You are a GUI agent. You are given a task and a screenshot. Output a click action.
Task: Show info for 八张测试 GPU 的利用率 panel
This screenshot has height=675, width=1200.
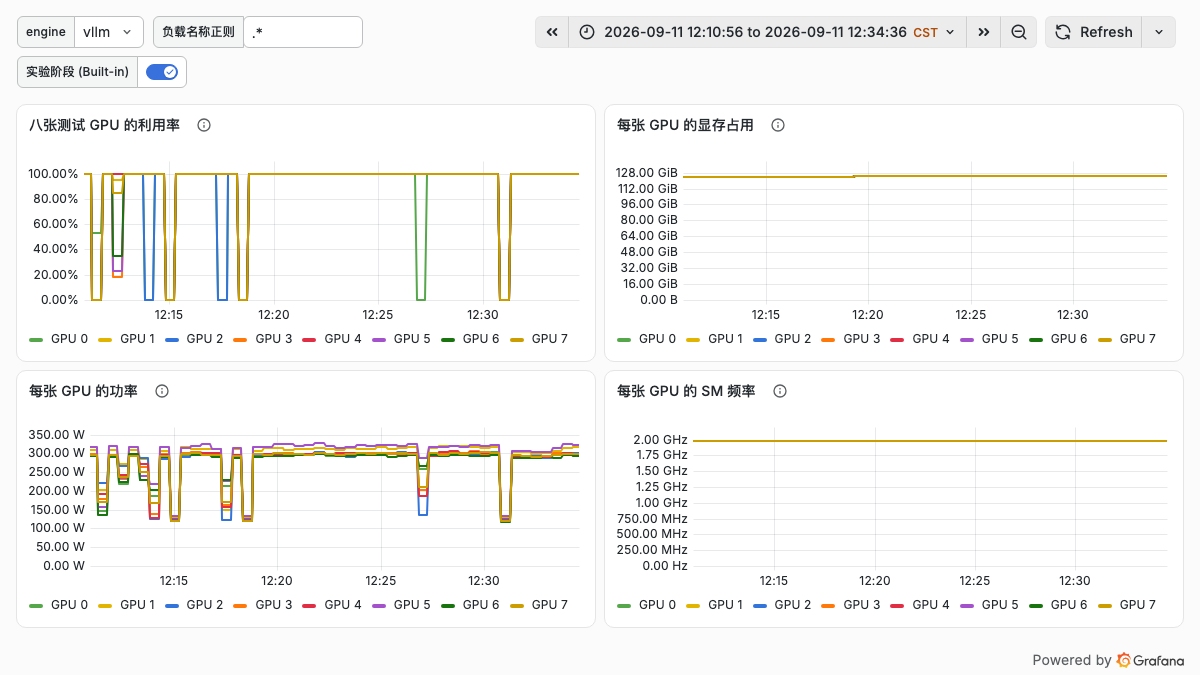pyautogui.click(x=204, y=125)
